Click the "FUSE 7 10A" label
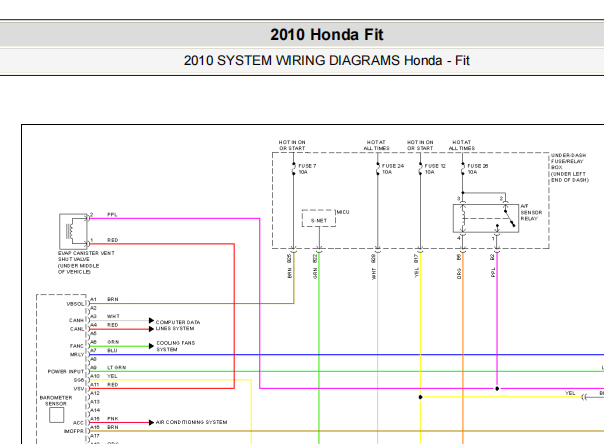 click(x=307, y=169)
